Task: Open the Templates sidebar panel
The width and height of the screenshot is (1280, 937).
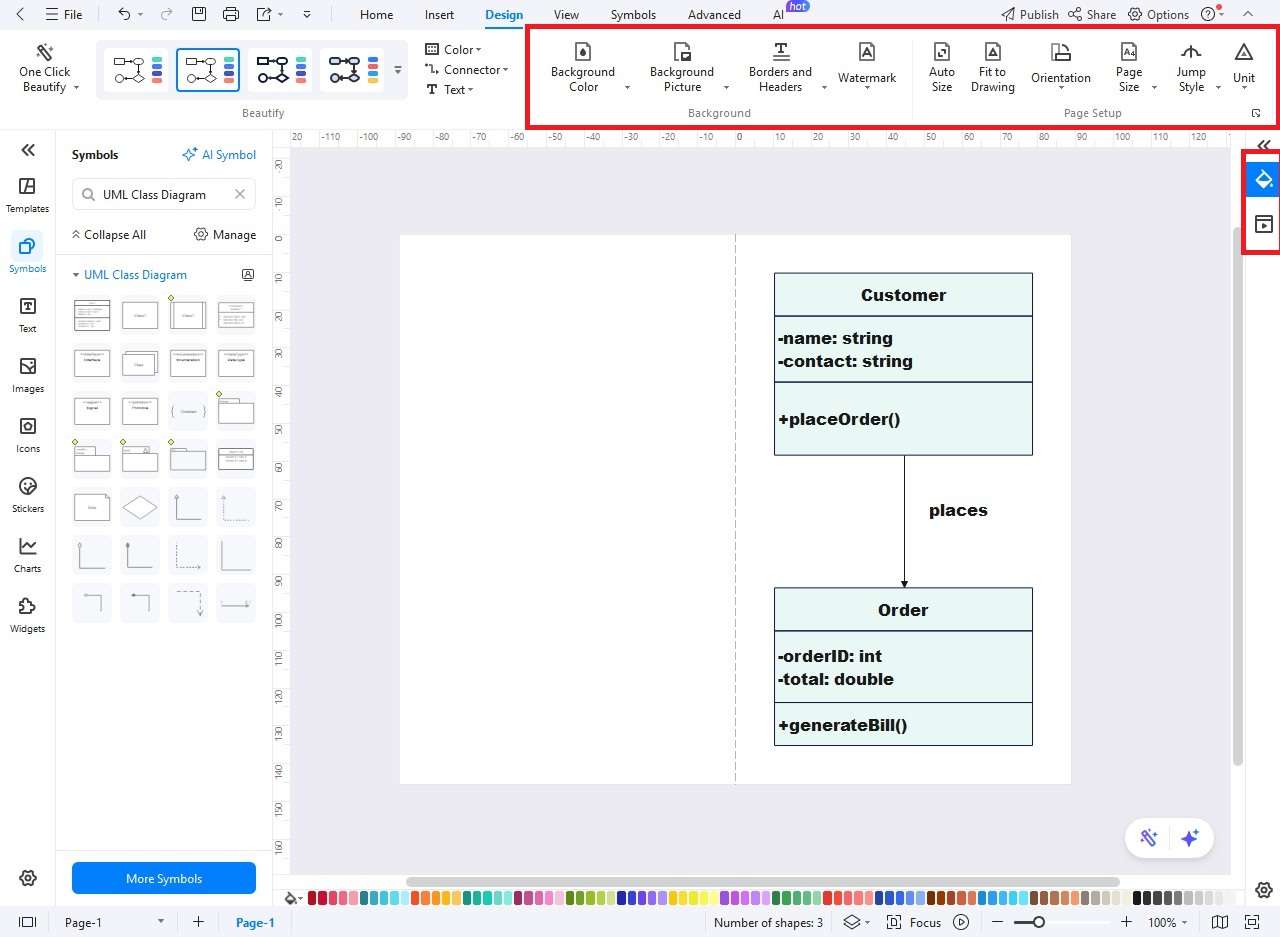Action: (x=28, y=195)
